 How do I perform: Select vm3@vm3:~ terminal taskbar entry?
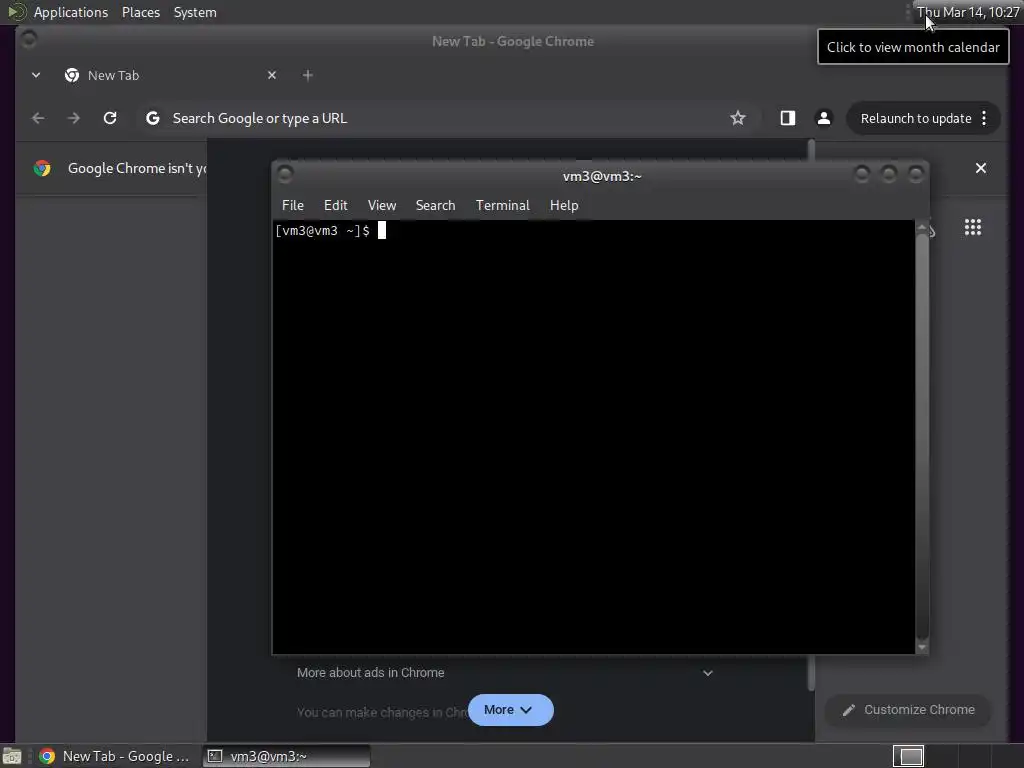pos(286,756)
